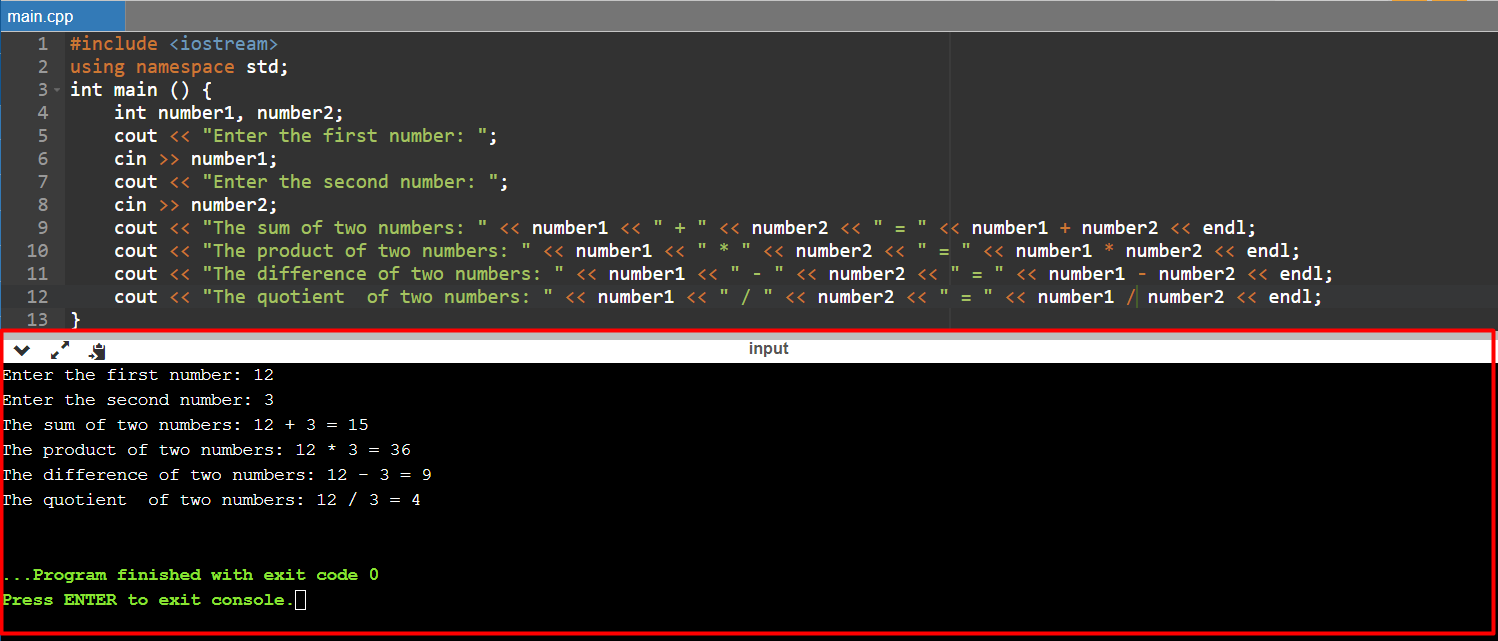Screen dimensions: 1498x641
Task: Switch to the main.cpp file tab
Action: (41, 17)
